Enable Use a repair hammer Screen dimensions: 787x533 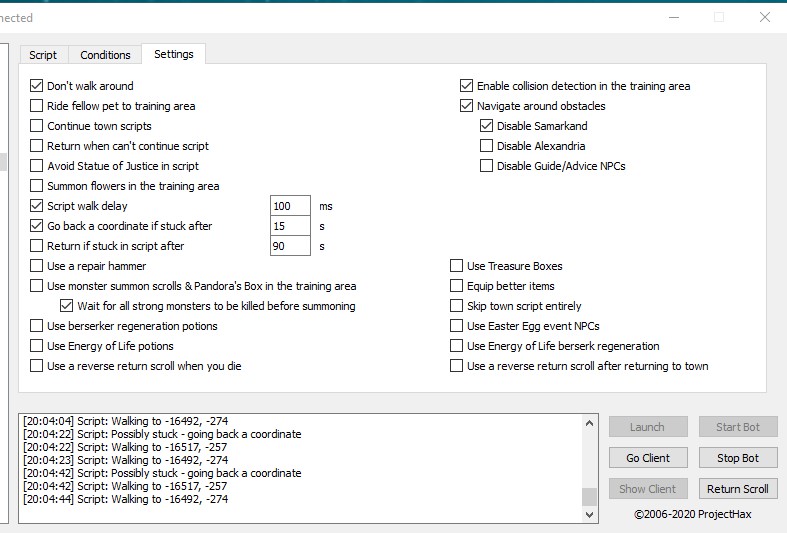tap(37, 266)
